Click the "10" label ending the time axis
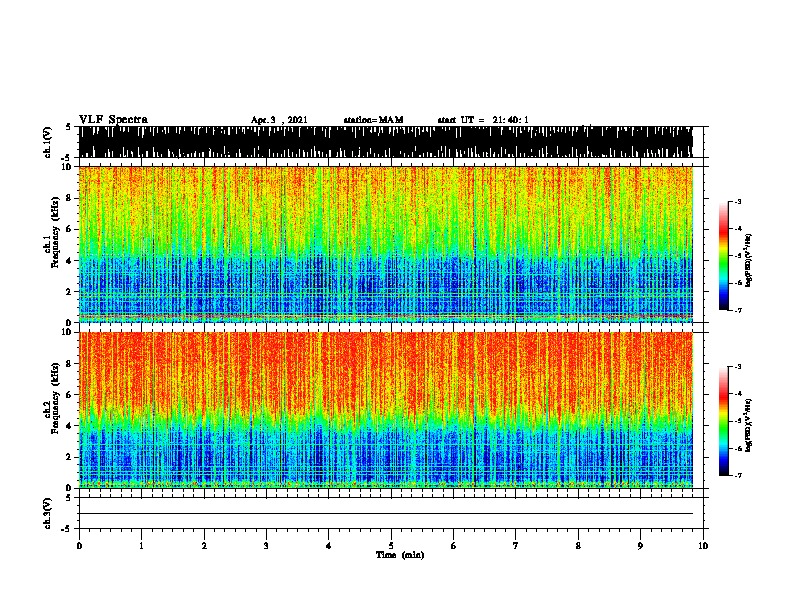 703,546
